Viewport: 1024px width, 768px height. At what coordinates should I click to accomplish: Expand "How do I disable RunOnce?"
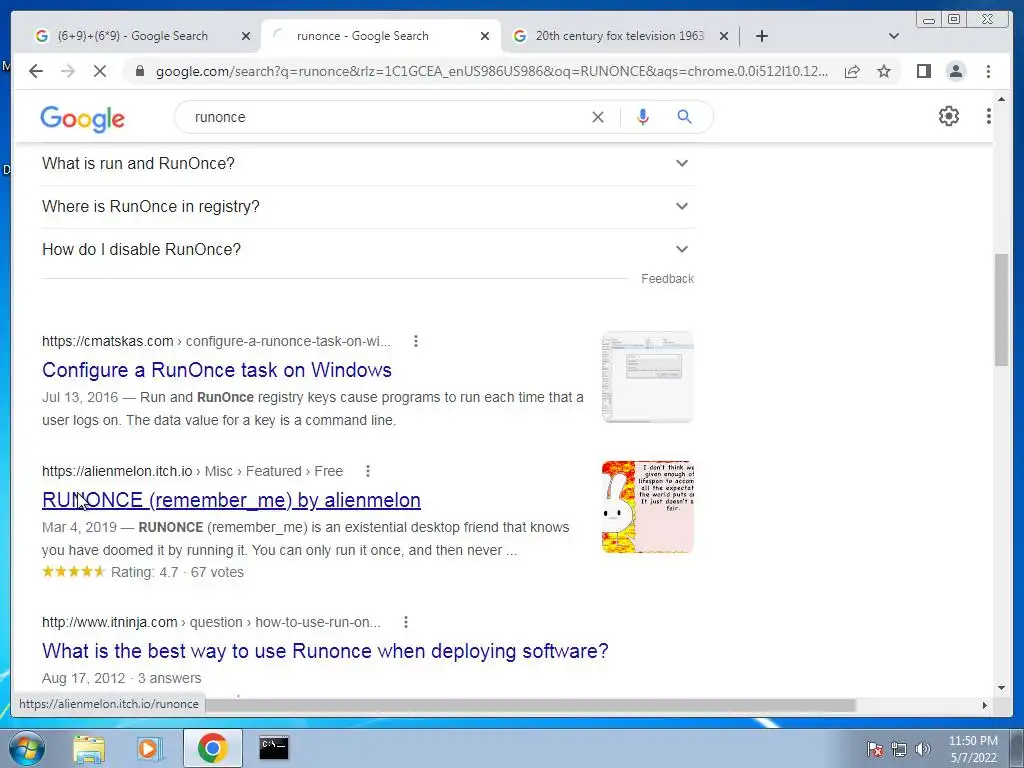(368, 249)
